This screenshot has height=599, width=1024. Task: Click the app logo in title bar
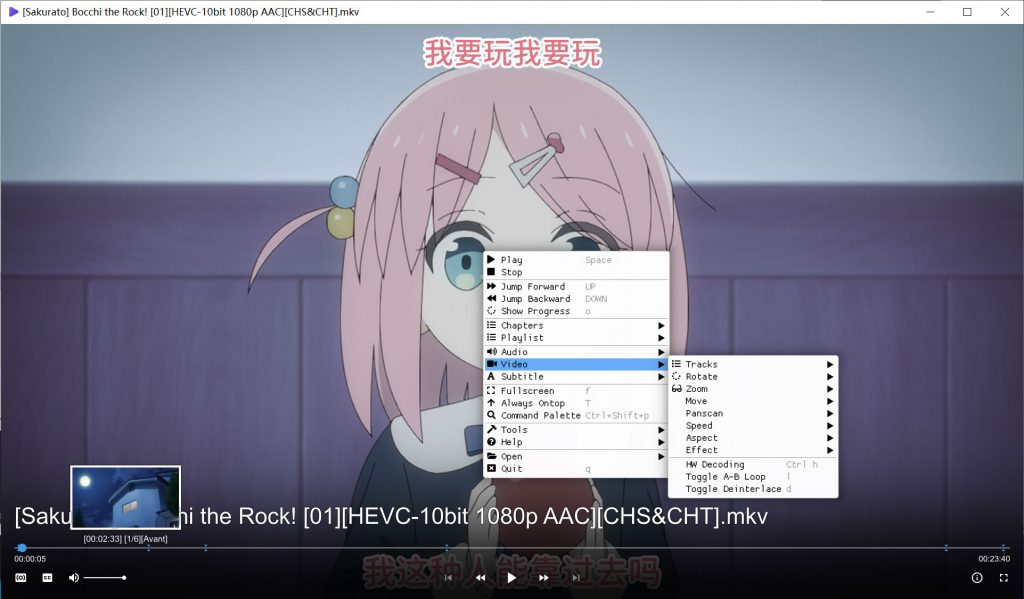tap(12, 12)
